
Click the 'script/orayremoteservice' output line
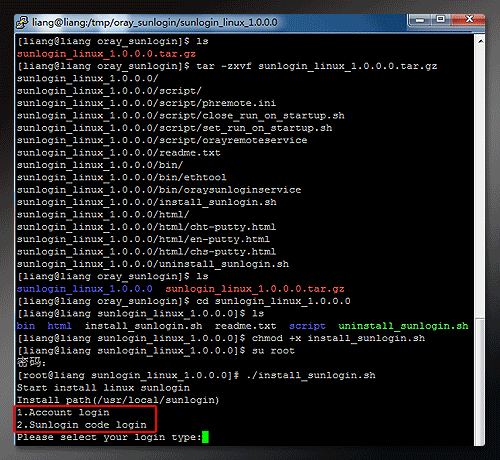click(162, 140)
